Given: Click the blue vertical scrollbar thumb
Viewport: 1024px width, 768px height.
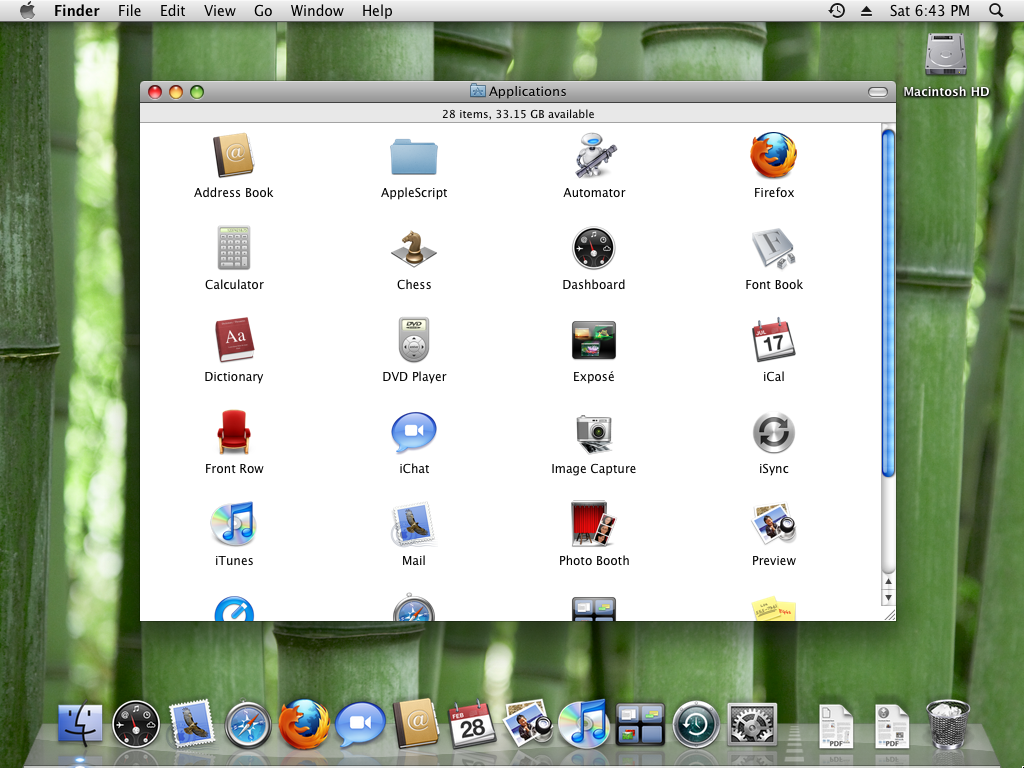Looking at the screenshot, I should pos(888,303).
